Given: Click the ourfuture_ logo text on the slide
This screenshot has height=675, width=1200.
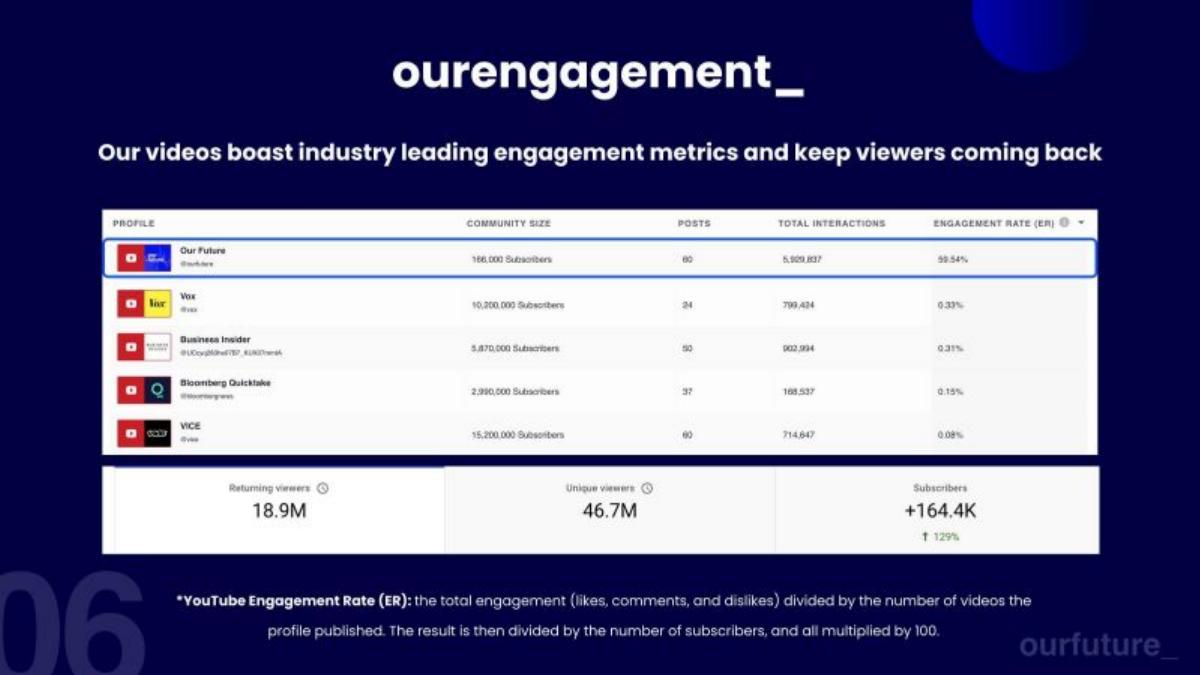Looking at the screenshot, I should 1099,645.
